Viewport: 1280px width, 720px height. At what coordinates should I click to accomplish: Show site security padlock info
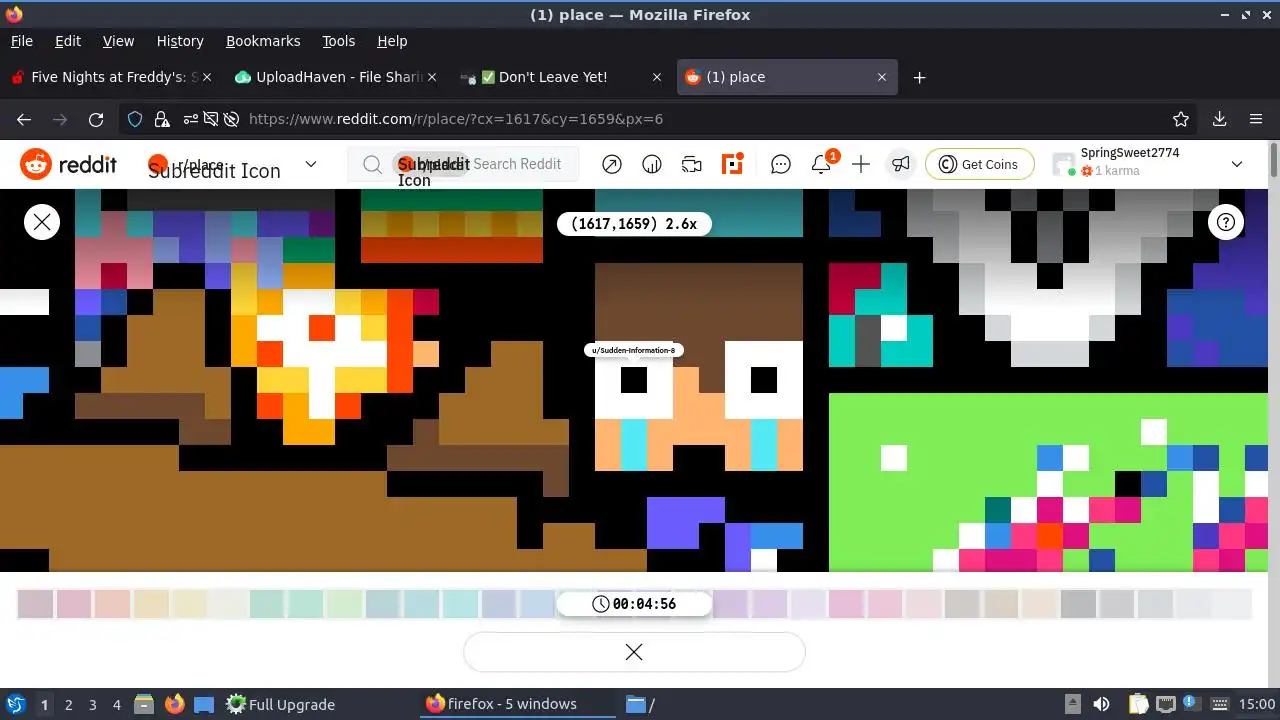(162, 119)
